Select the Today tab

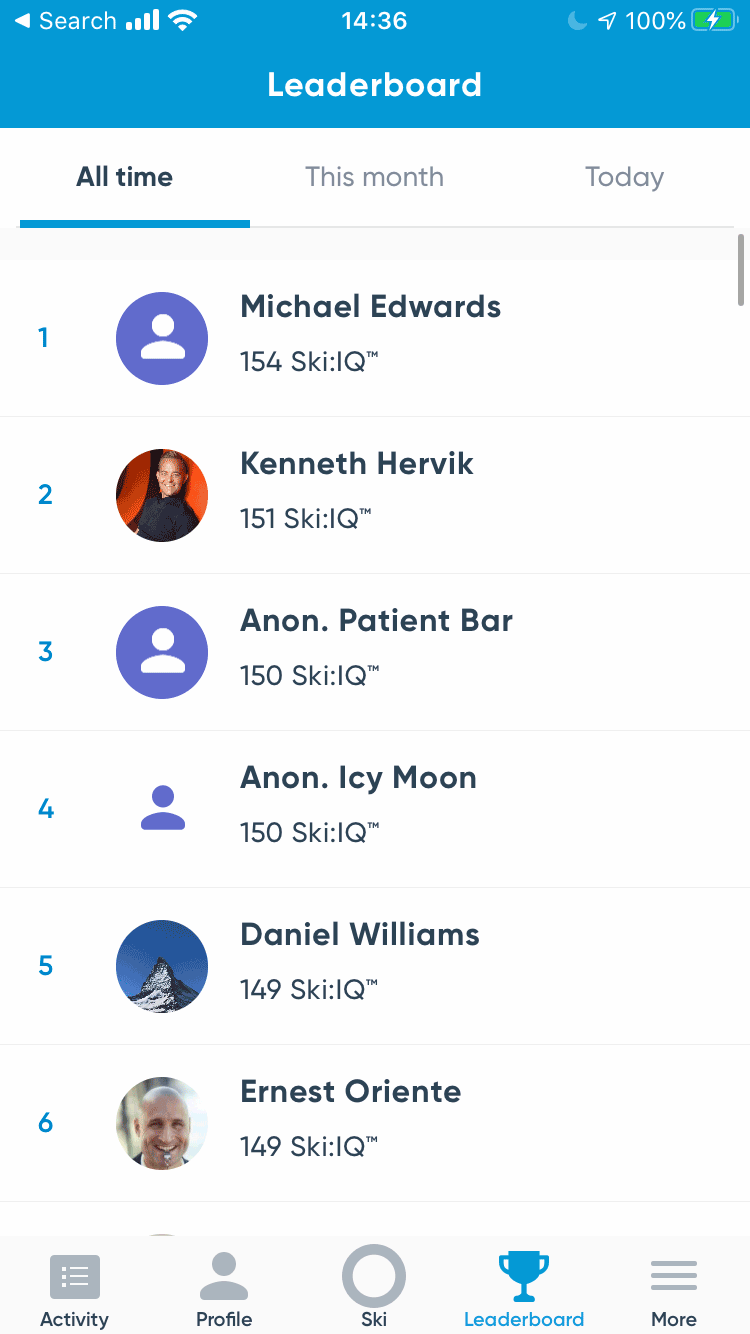click(x=624, y=177)
